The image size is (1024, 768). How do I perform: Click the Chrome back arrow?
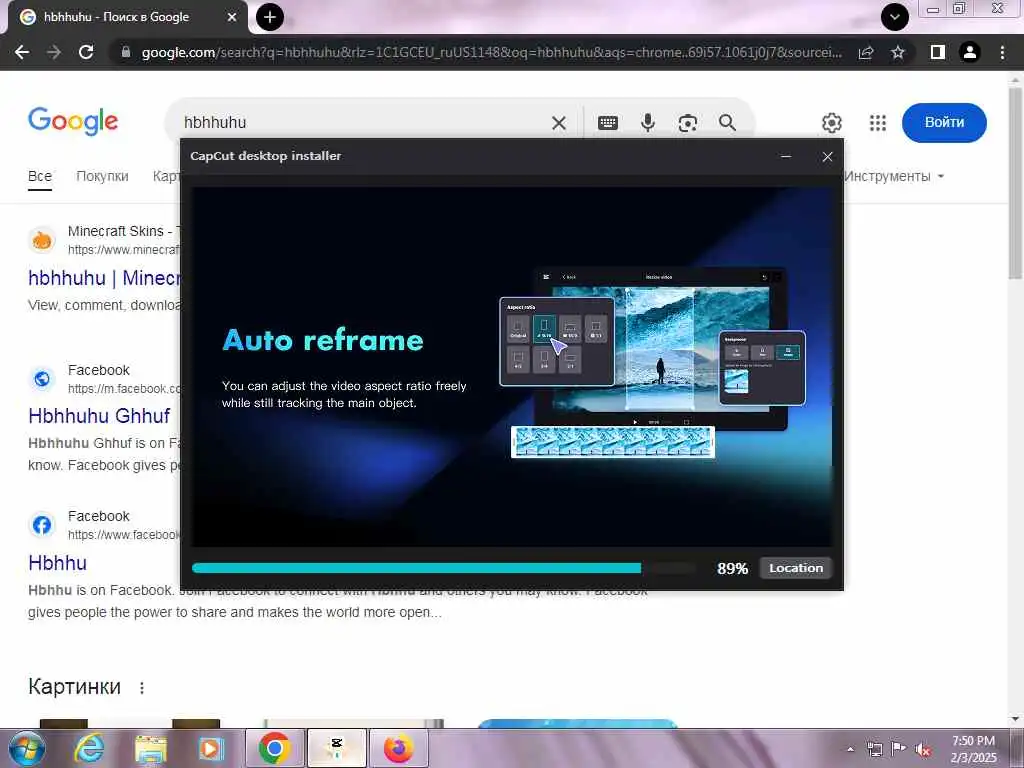pyautogui.click(x=22, y=52)
